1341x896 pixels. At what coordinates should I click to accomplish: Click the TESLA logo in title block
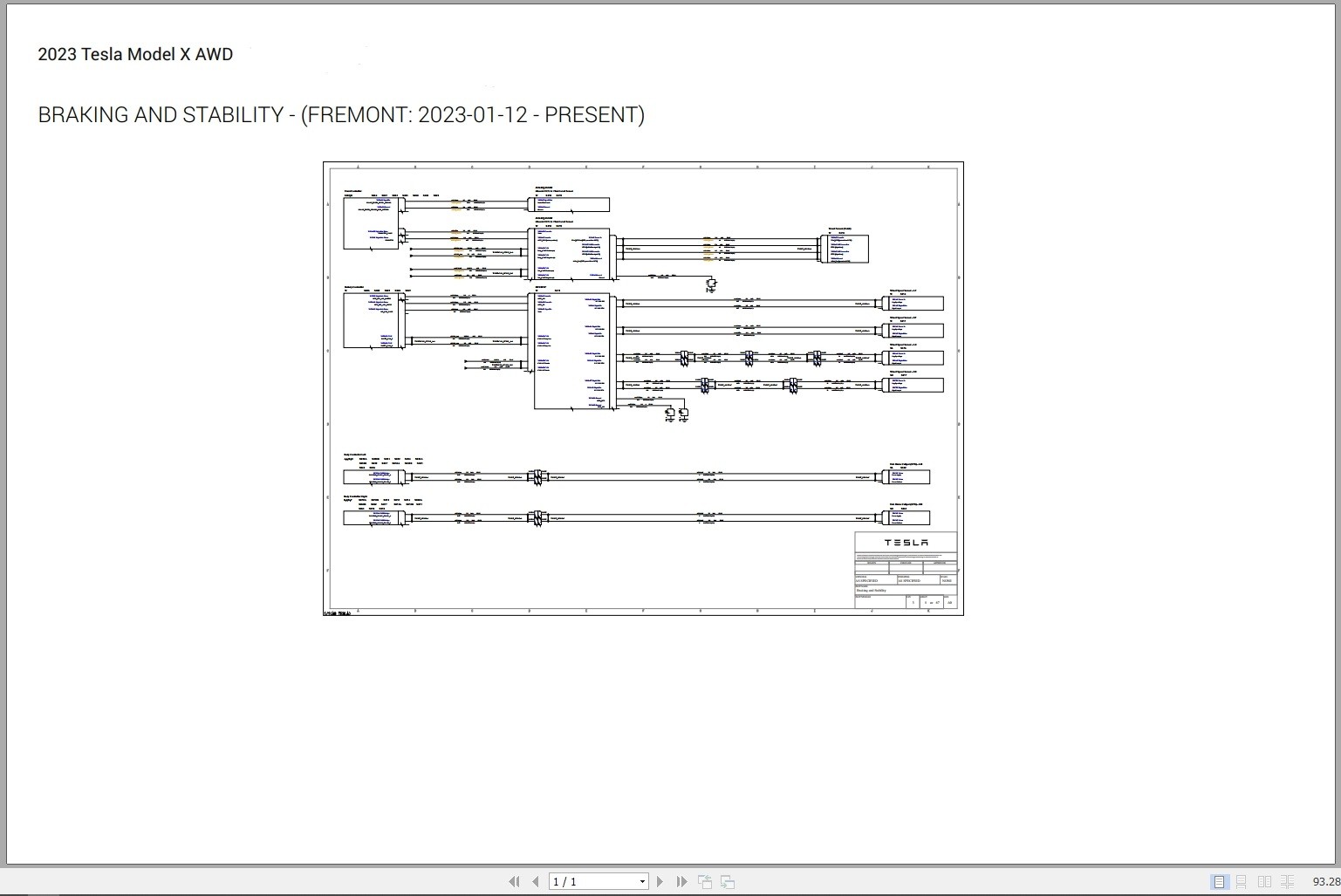pyautogui.click(x=906, y=543)
